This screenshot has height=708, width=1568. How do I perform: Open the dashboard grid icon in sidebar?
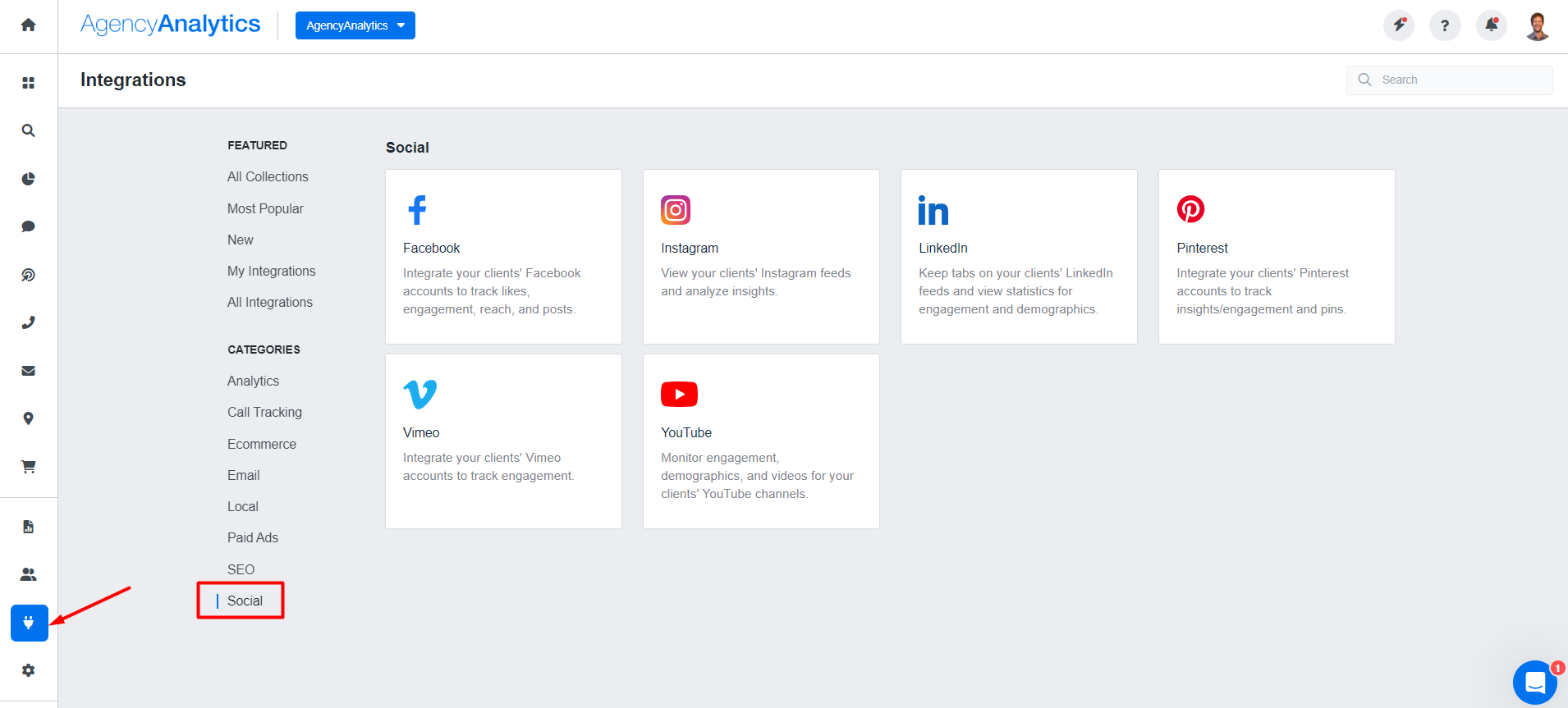click(28, 83)
